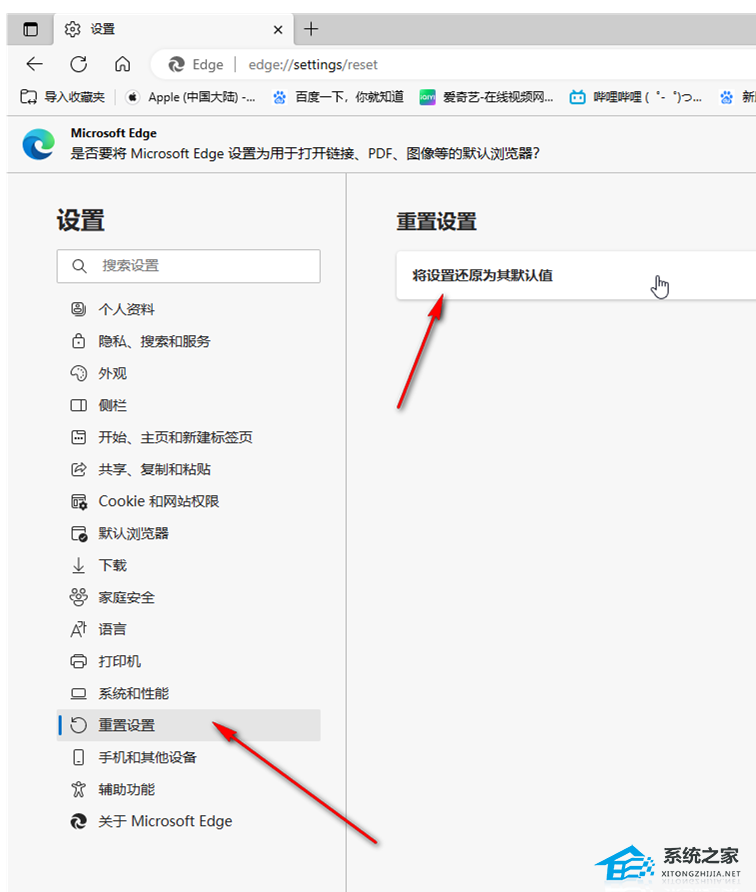Select Cookie 和网站权限 label
The height and width of the screenshot is (892, 756).
(159, 501)
